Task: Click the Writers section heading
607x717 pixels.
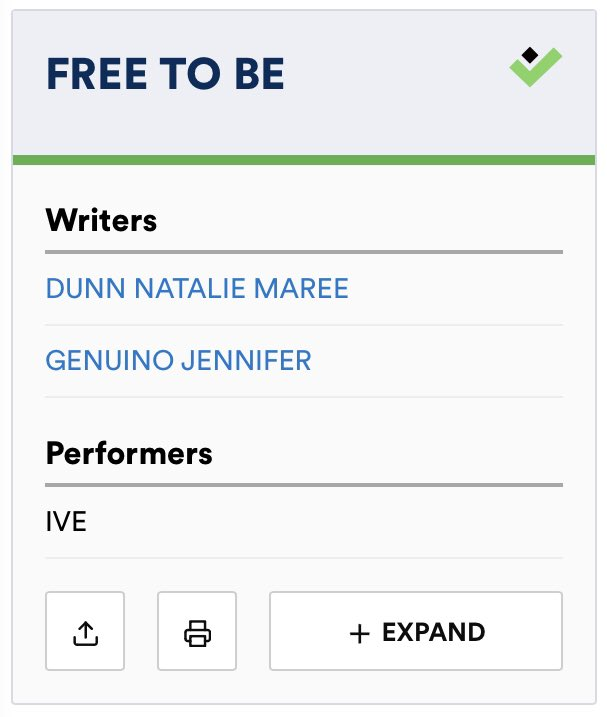Action: 101,220
